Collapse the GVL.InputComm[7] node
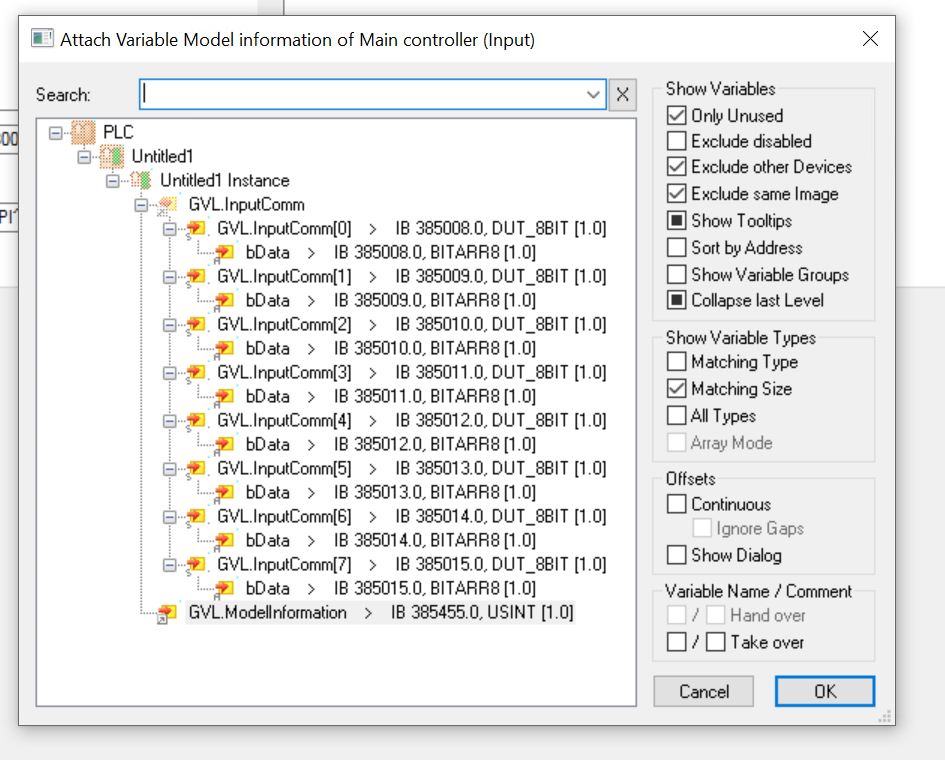Viewport: 945px width, 760px height. 169,565
